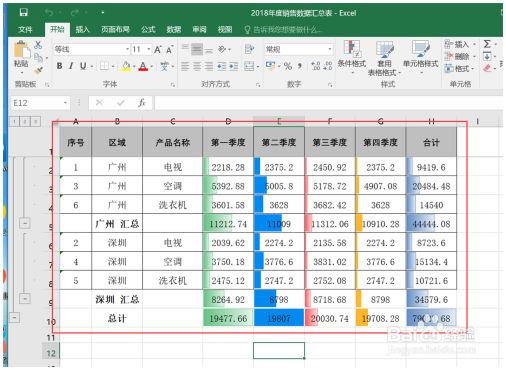The height and width of the screenshot is (370, 506).
Task: Change text orientation with the angled icon
Action: (x=222, y=49)
